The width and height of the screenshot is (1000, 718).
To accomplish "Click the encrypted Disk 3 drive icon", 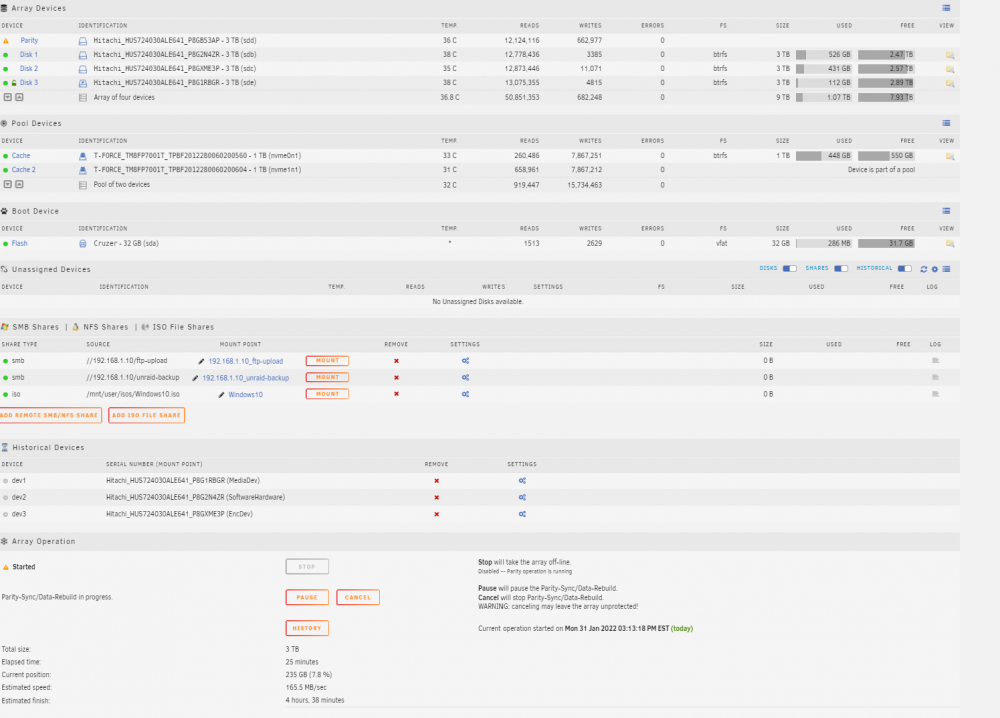I will click(x=82, y=83).
